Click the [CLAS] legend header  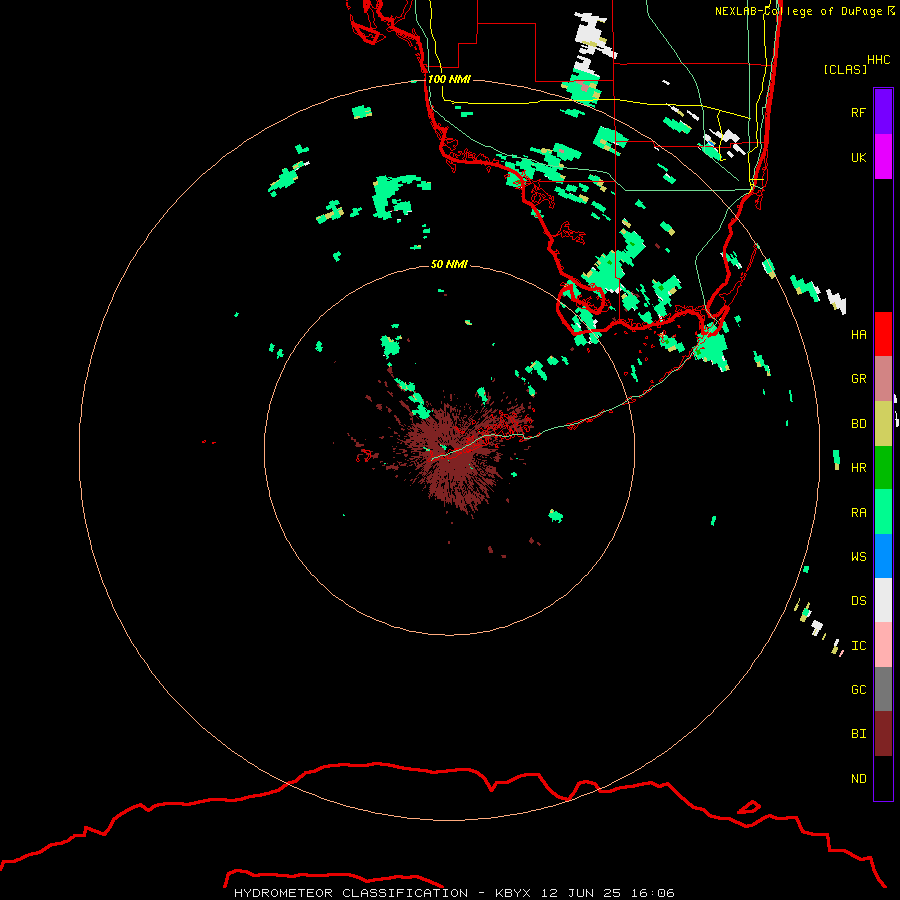[845, 69]
